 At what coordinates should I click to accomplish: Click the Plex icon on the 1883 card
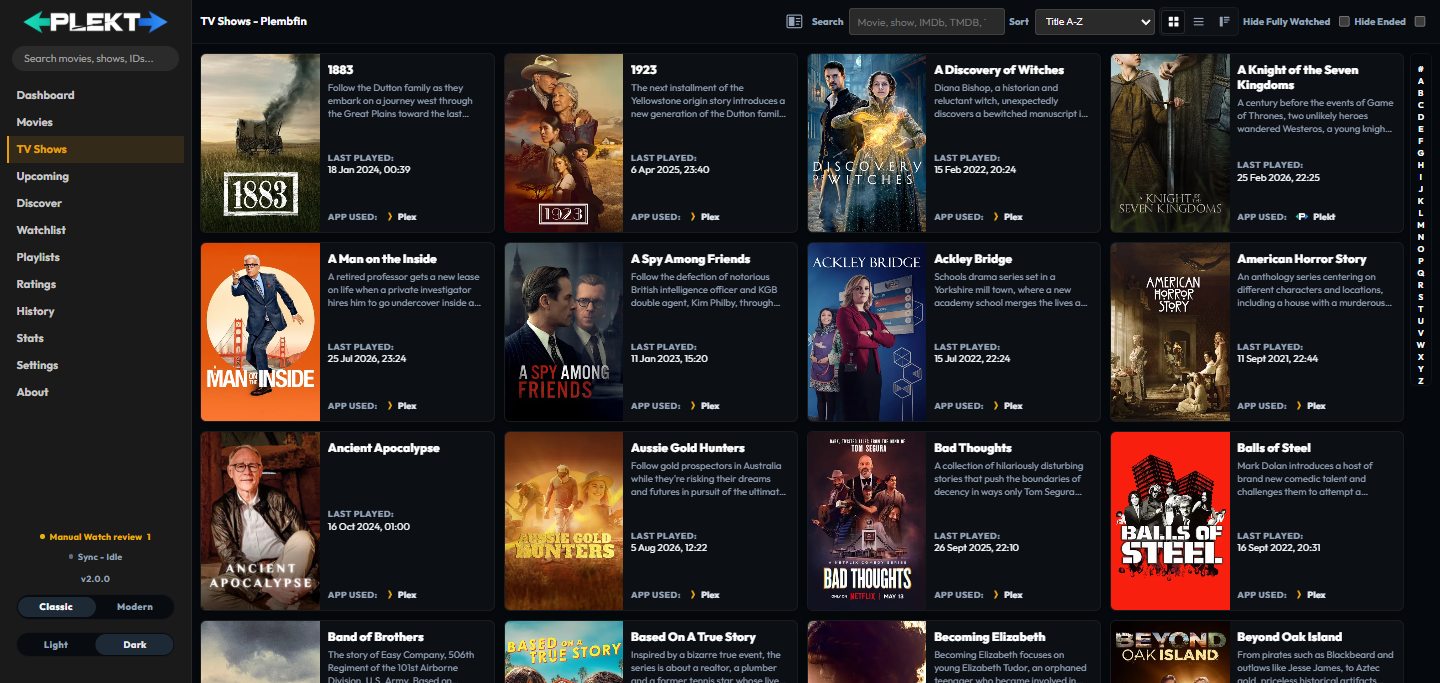pos(391,217)
